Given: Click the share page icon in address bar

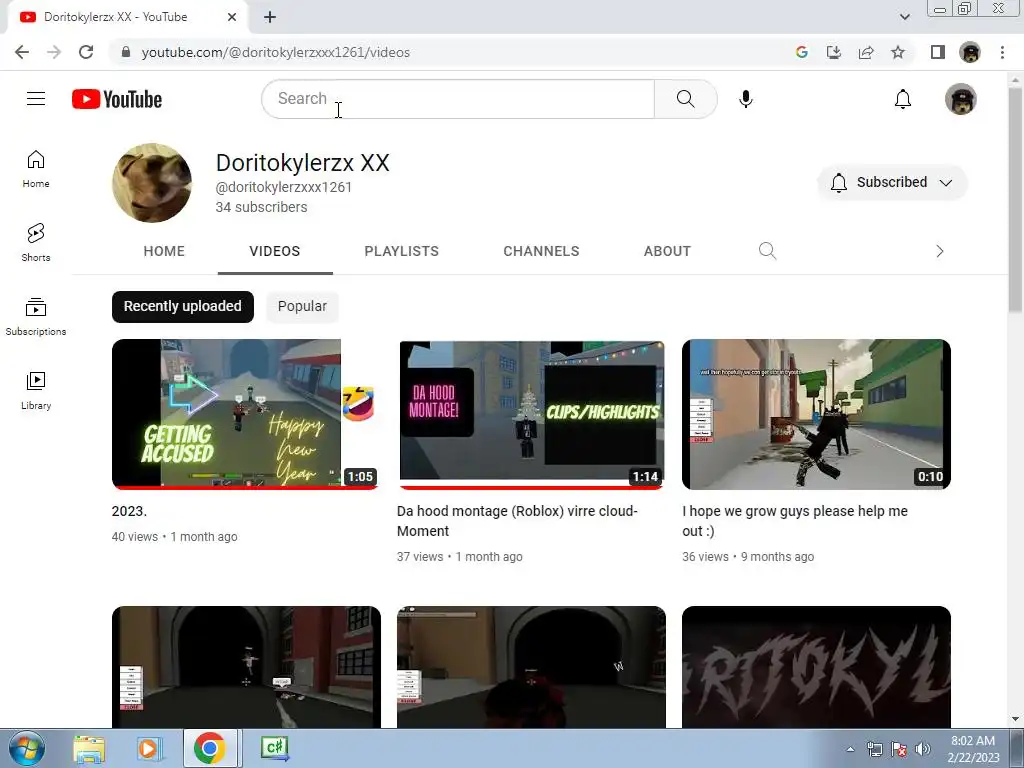Looking at the screenshot, I should click(x=866, y=52).
